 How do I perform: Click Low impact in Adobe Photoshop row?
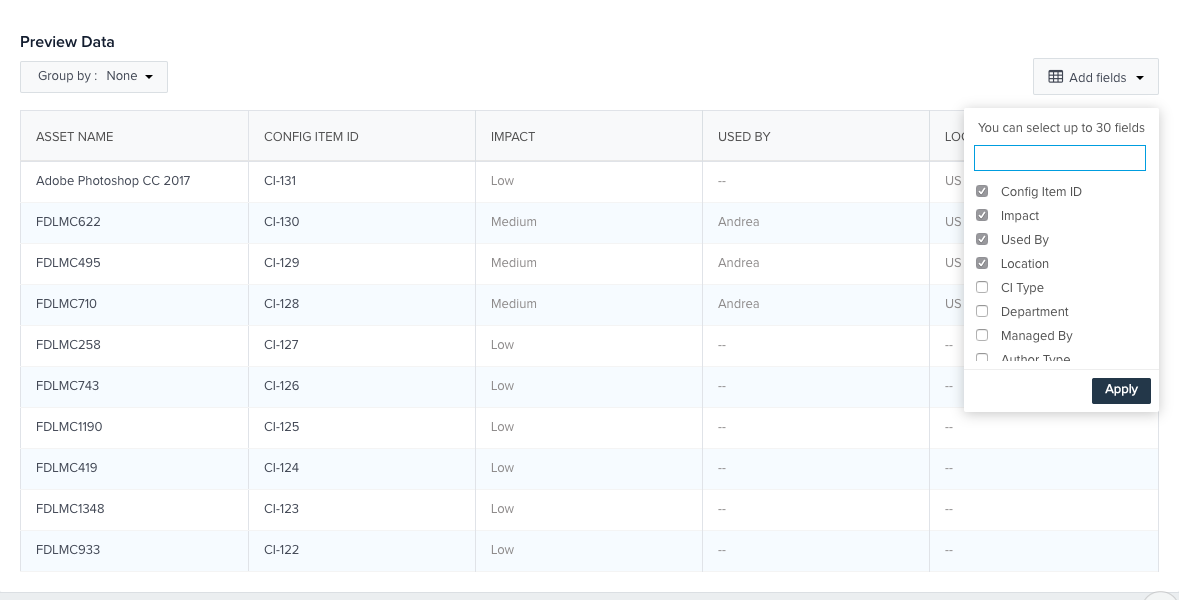pos(502,181)
